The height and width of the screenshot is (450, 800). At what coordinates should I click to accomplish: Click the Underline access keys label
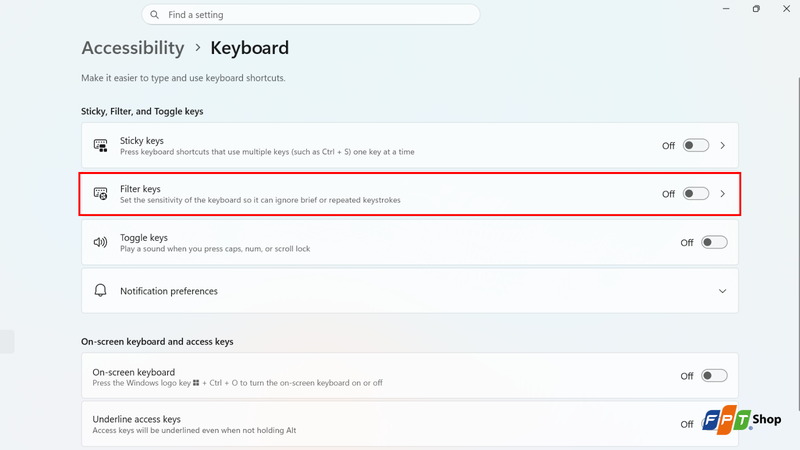pyautogui.click(x=136, y=419)
